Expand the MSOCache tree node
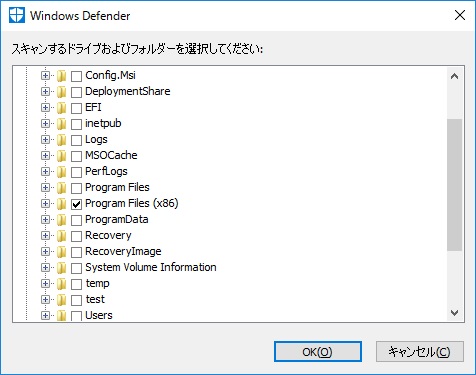476x375 pixels. click(x=45, y=155)
